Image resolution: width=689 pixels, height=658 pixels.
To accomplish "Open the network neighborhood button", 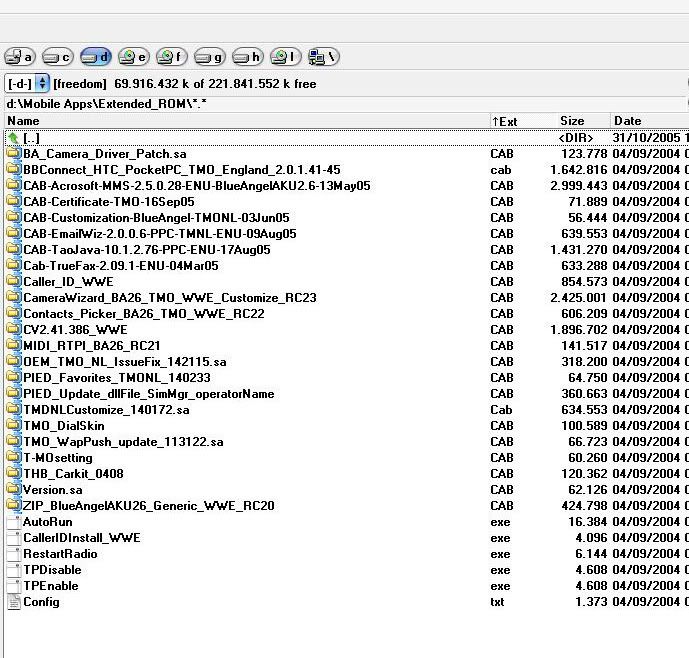I will coord(323,57).
